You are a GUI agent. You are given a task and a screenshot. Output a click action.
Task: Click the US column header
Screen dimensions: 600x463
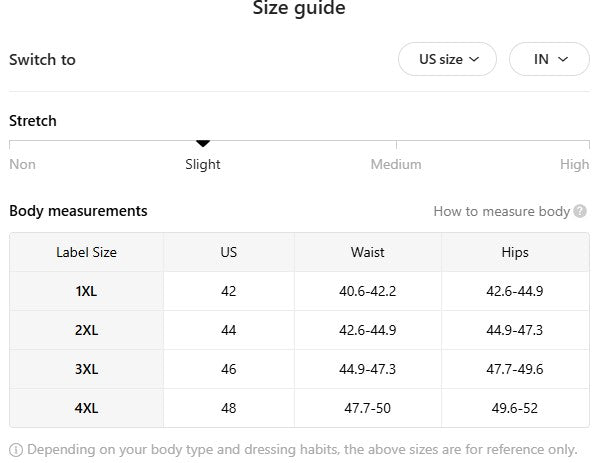(x=229, y=252)
